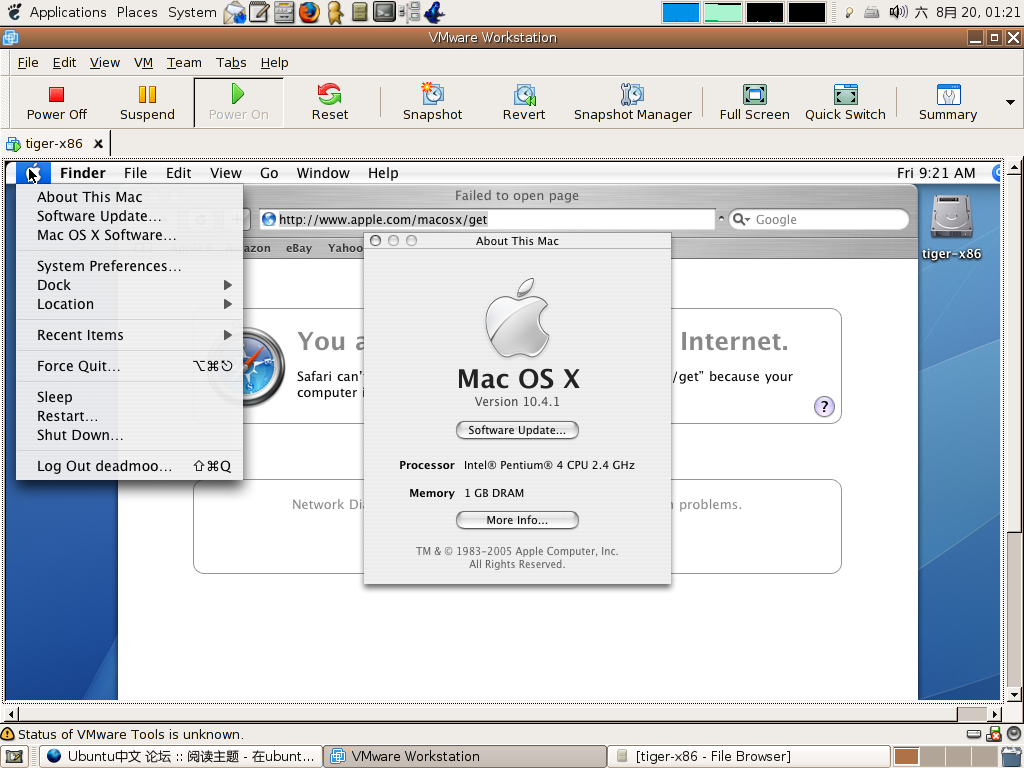Open the mail client launcher icon
Image resolution: width=1024 pixels, height=768 pixels.
point(234,12)
